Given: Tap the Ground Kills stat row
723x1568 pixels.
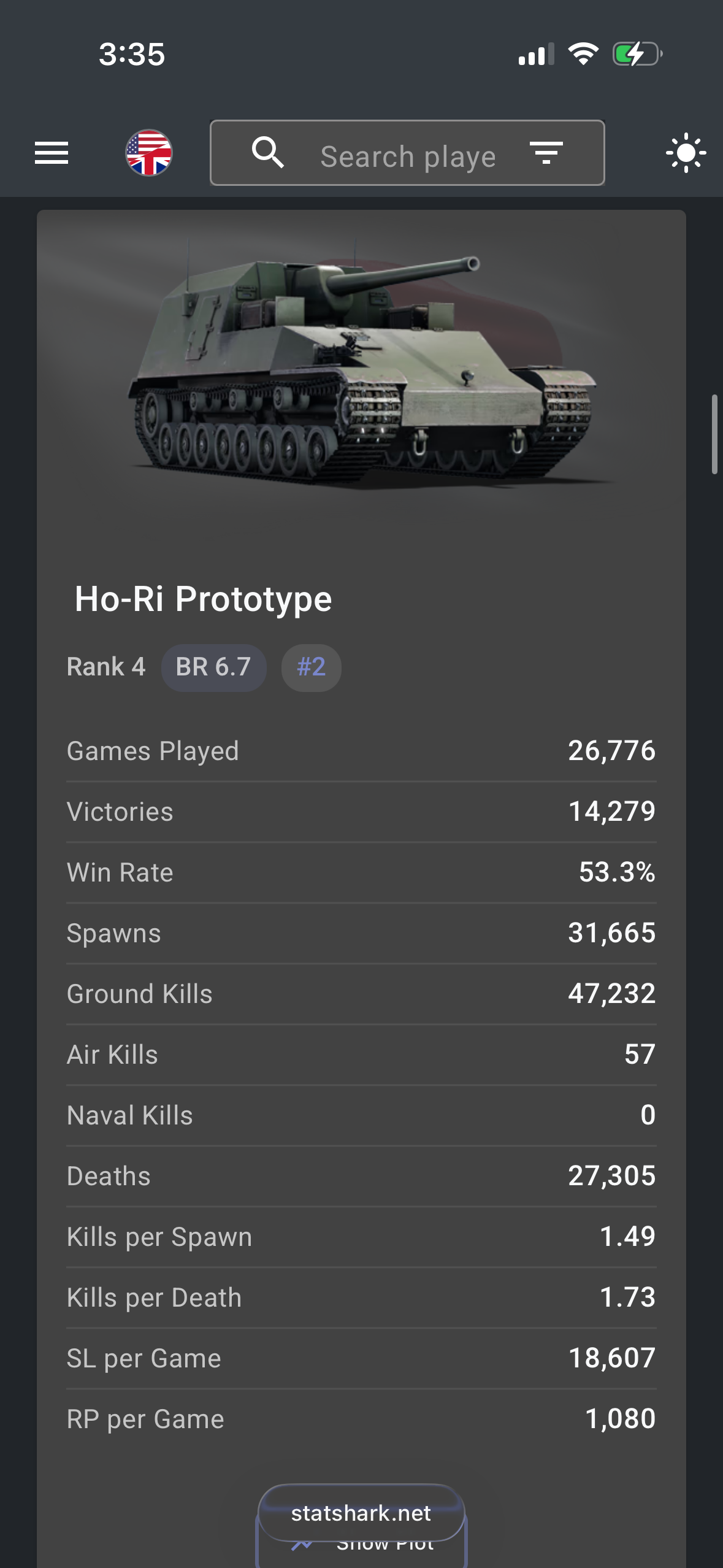Looking at the screenshot, I should pos(361,994).
